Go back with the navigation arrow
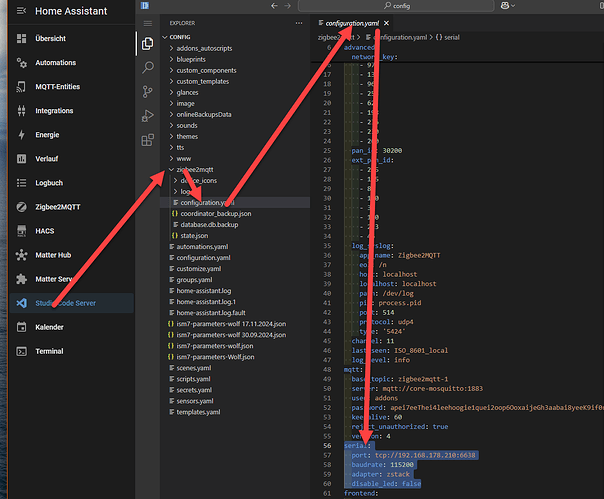This screenshot has height=499, width=604. pos(274,6)
